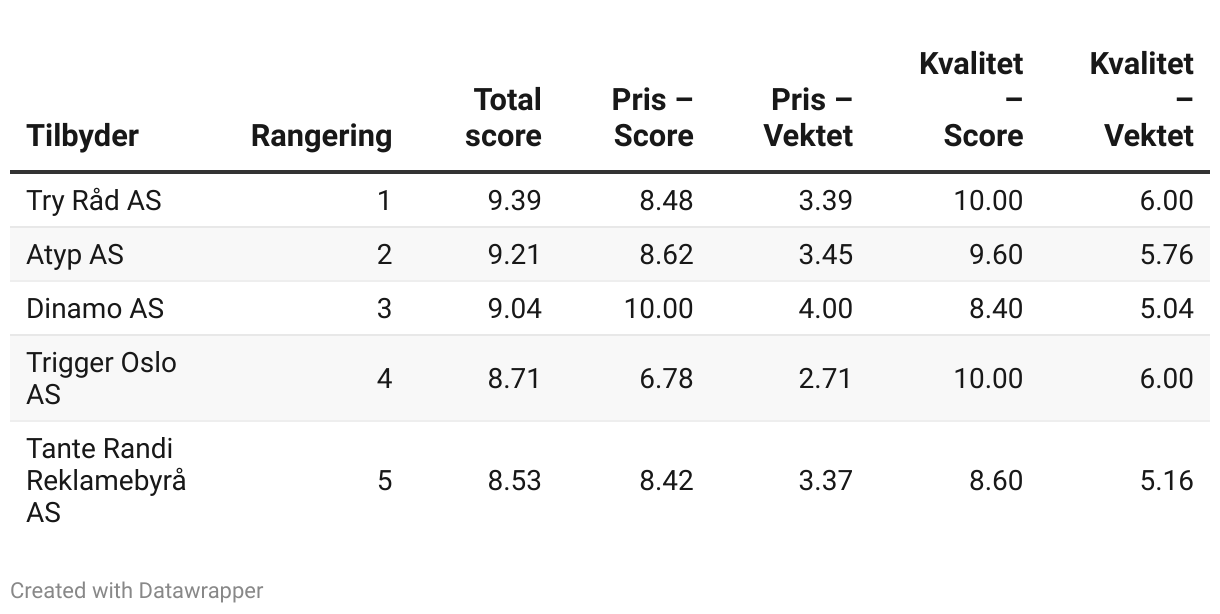Click the Kvalitet – Score column header

[971, 100]
